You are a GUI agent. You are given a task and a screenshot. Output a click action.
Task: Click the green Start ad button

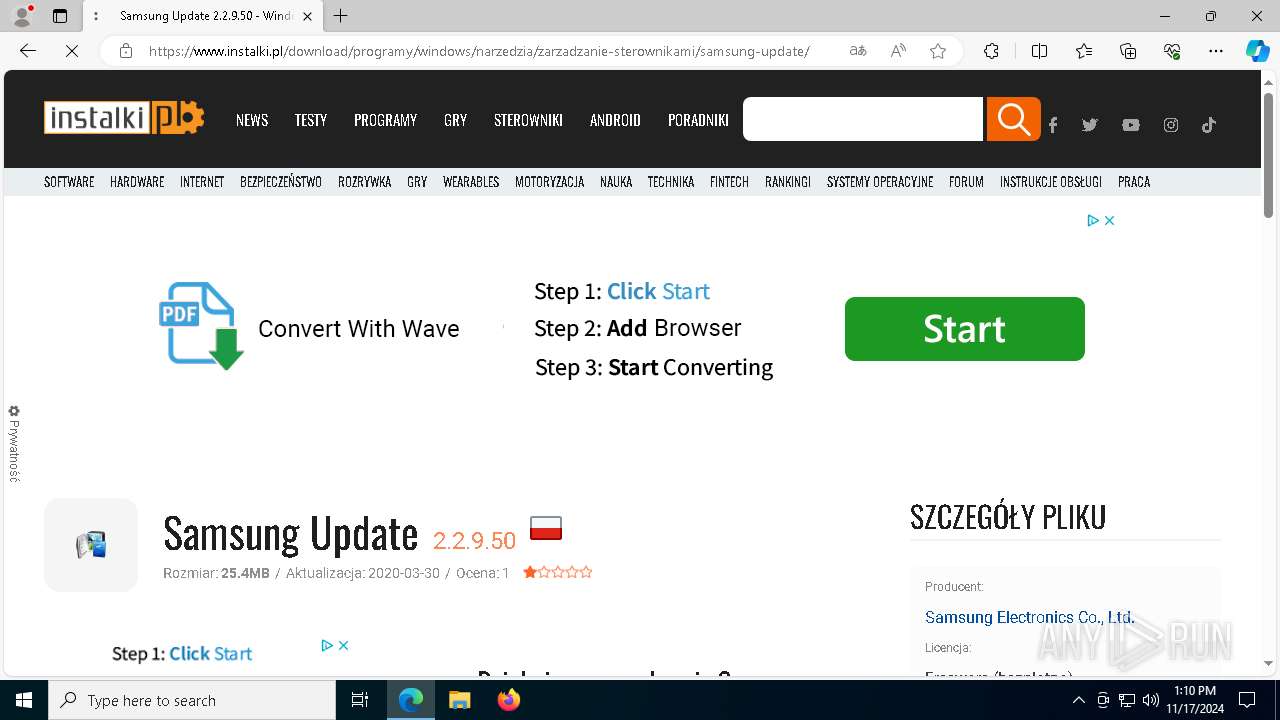(x=965, y=329)
